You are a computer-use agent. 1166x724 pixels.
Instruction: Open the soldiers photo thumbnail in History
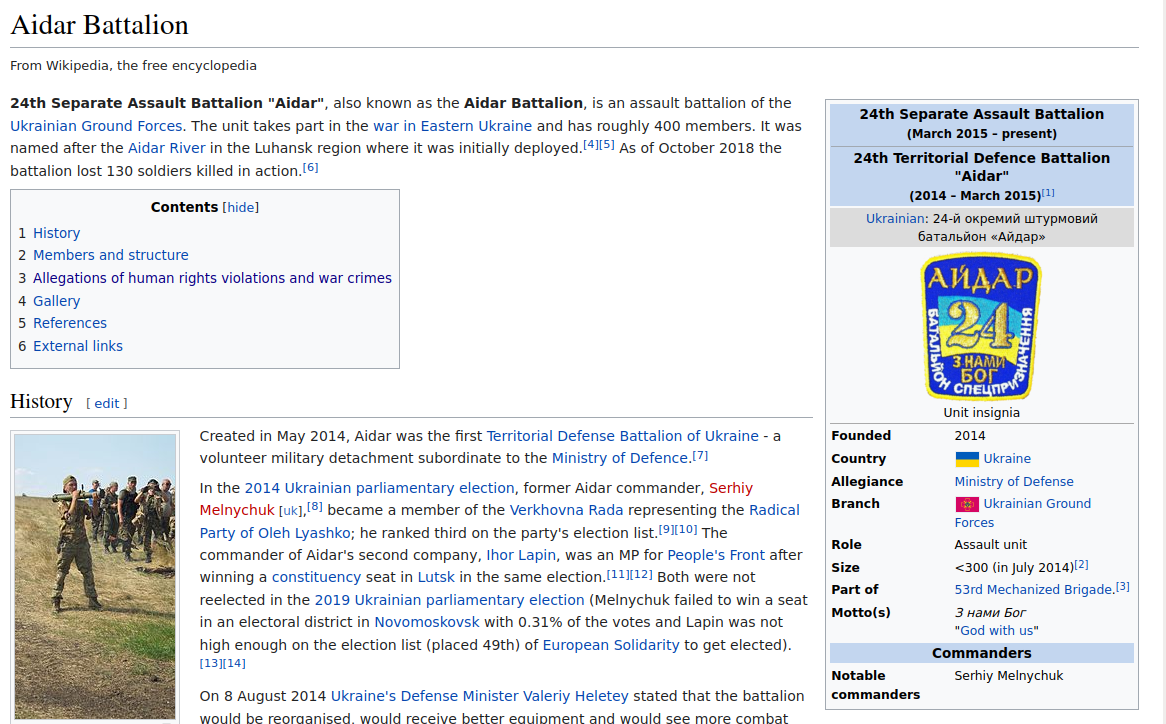[x=95, y=576]
